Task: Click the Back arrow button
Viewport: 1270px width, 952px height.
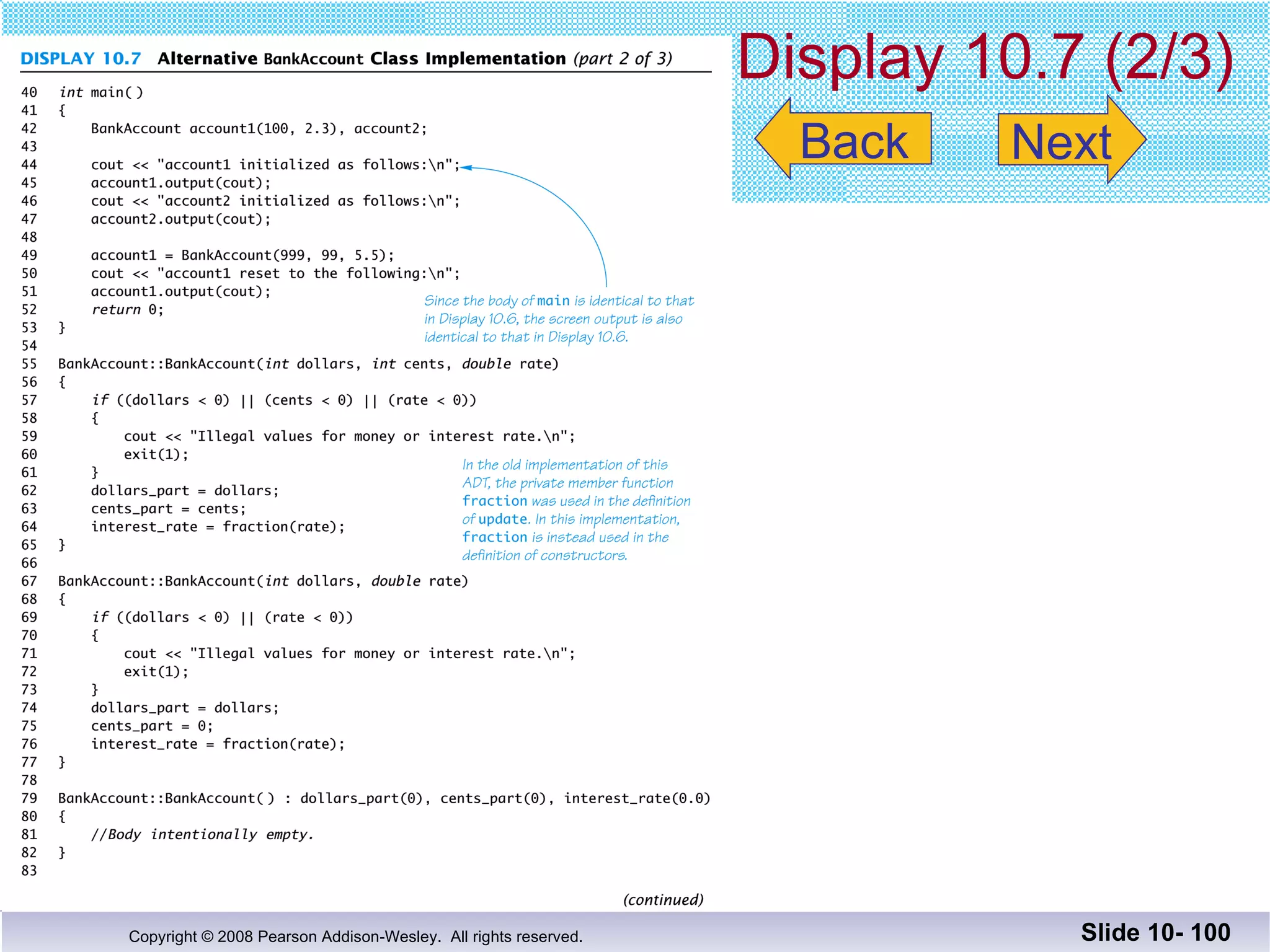Action: pyautogui.click(x=843, y=139)
